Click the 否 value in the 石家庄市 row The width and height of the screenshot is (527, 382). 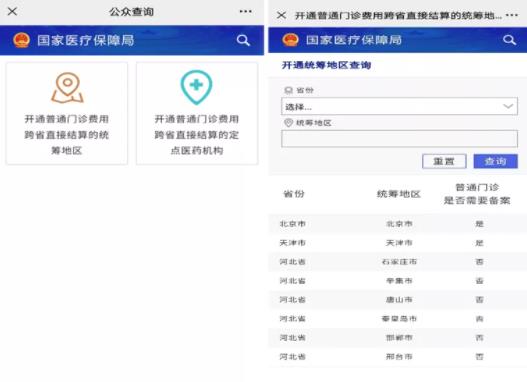click(480, 262)
